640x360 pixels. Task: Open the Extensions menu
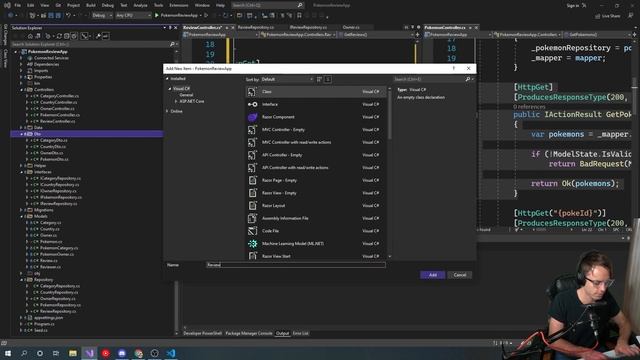click(179, 5)
